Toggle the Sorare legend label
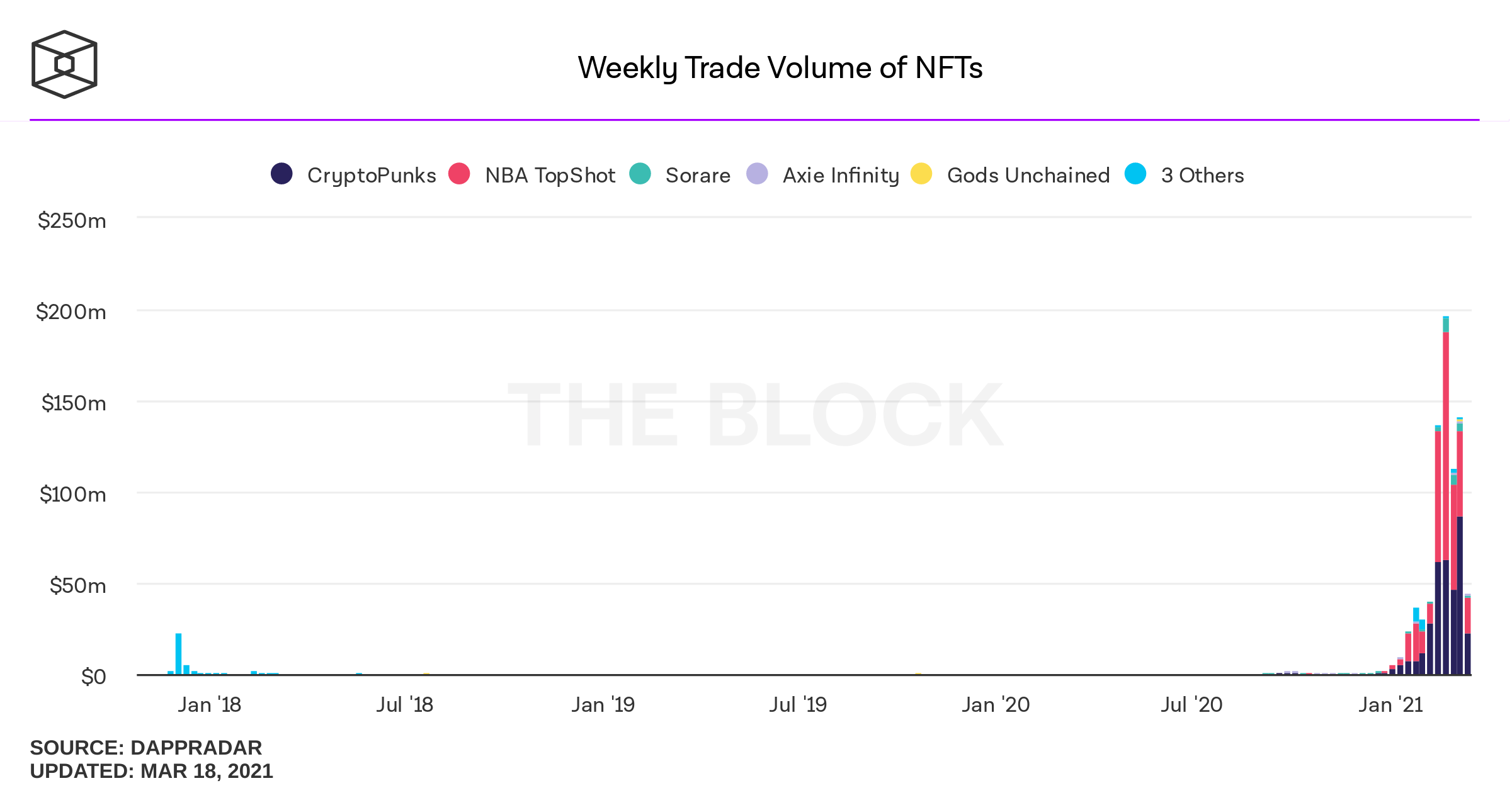This screenshot has width=1512, height=793. [698, 176]
